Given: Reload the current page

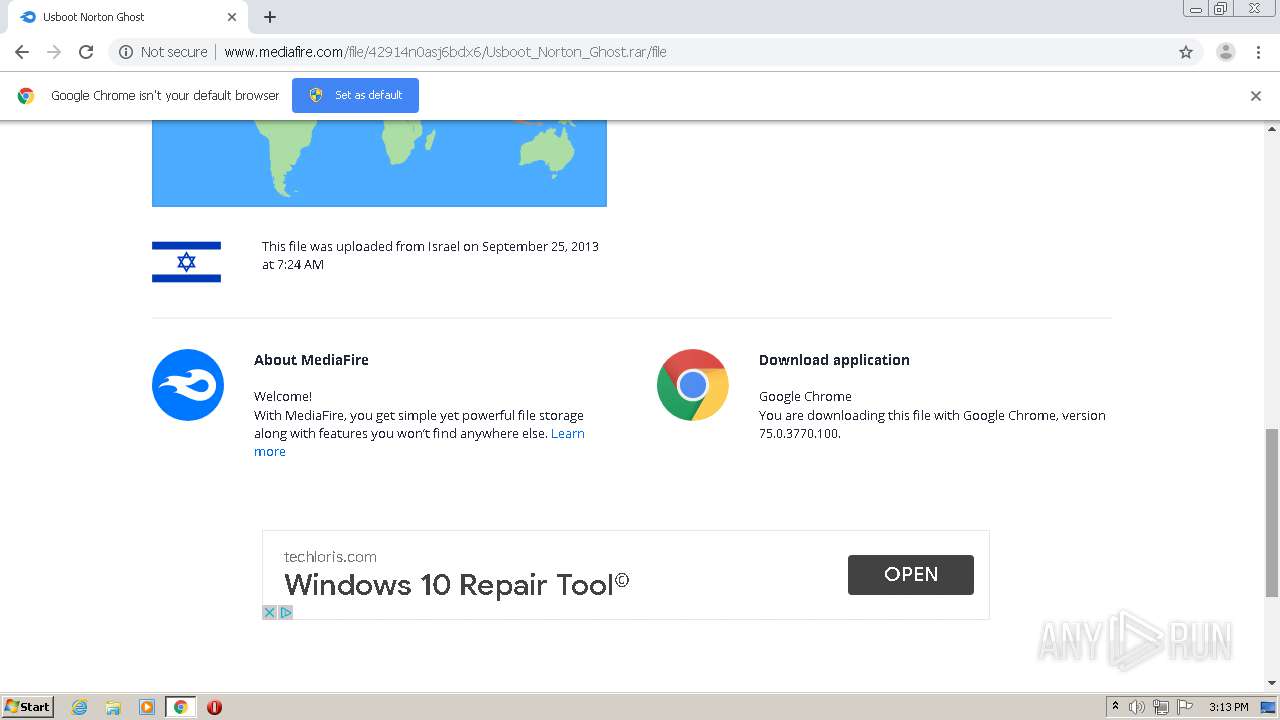Looking at the screenshot, I should [86, 52].
